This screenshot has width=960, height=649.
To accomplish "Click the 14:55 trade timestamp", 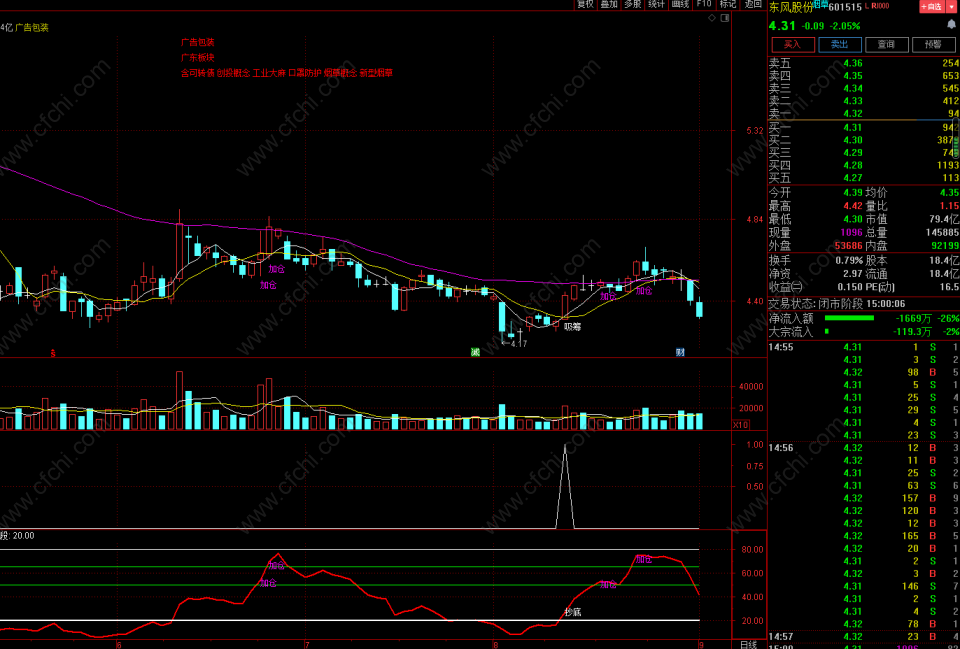I will [x=781, y=347].
